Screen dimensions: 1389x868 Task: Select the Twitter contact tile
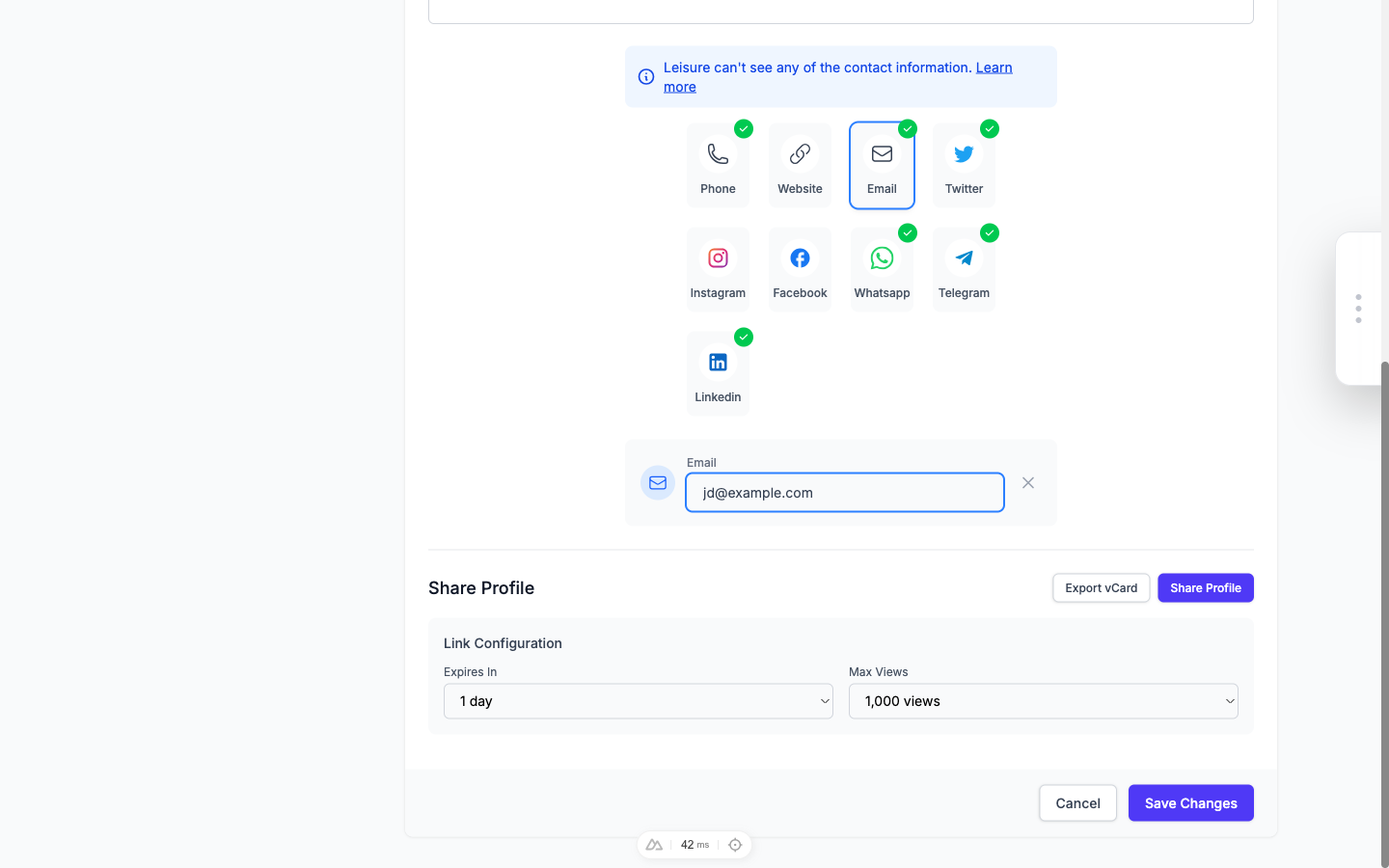tap(964, 165)
